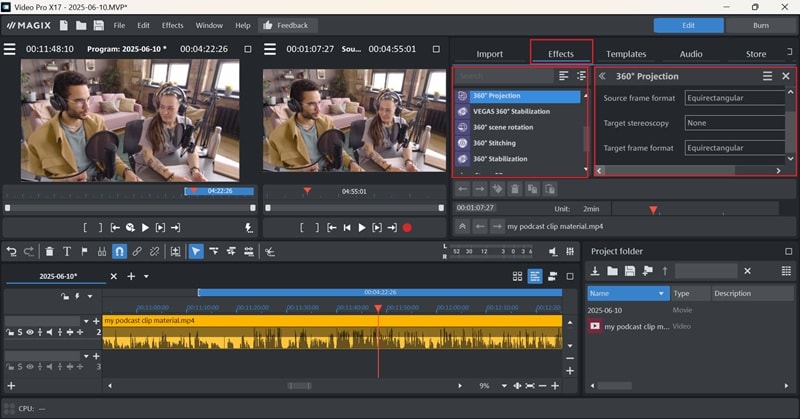
Task: Switch timeline to storyboard grid view
Action: point(517,276)
